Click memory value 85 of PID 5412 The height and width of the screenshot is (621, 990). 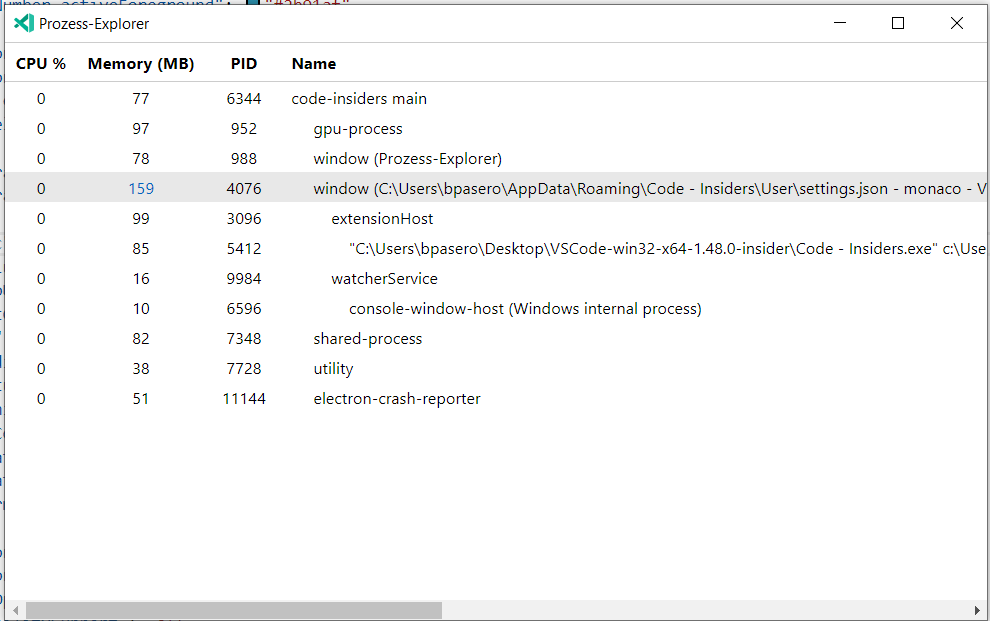tap(141, 249)
